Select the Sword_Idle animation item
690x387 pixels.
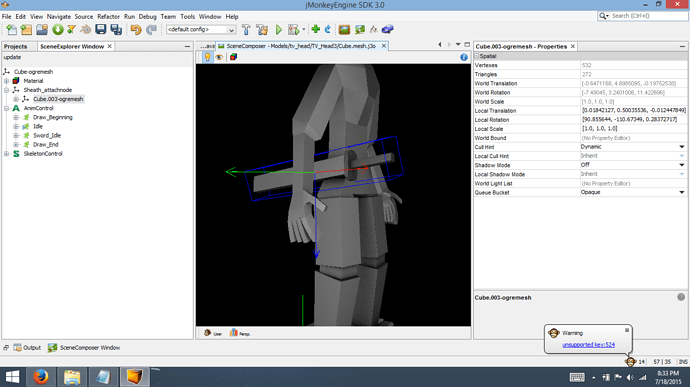(47, 136)
